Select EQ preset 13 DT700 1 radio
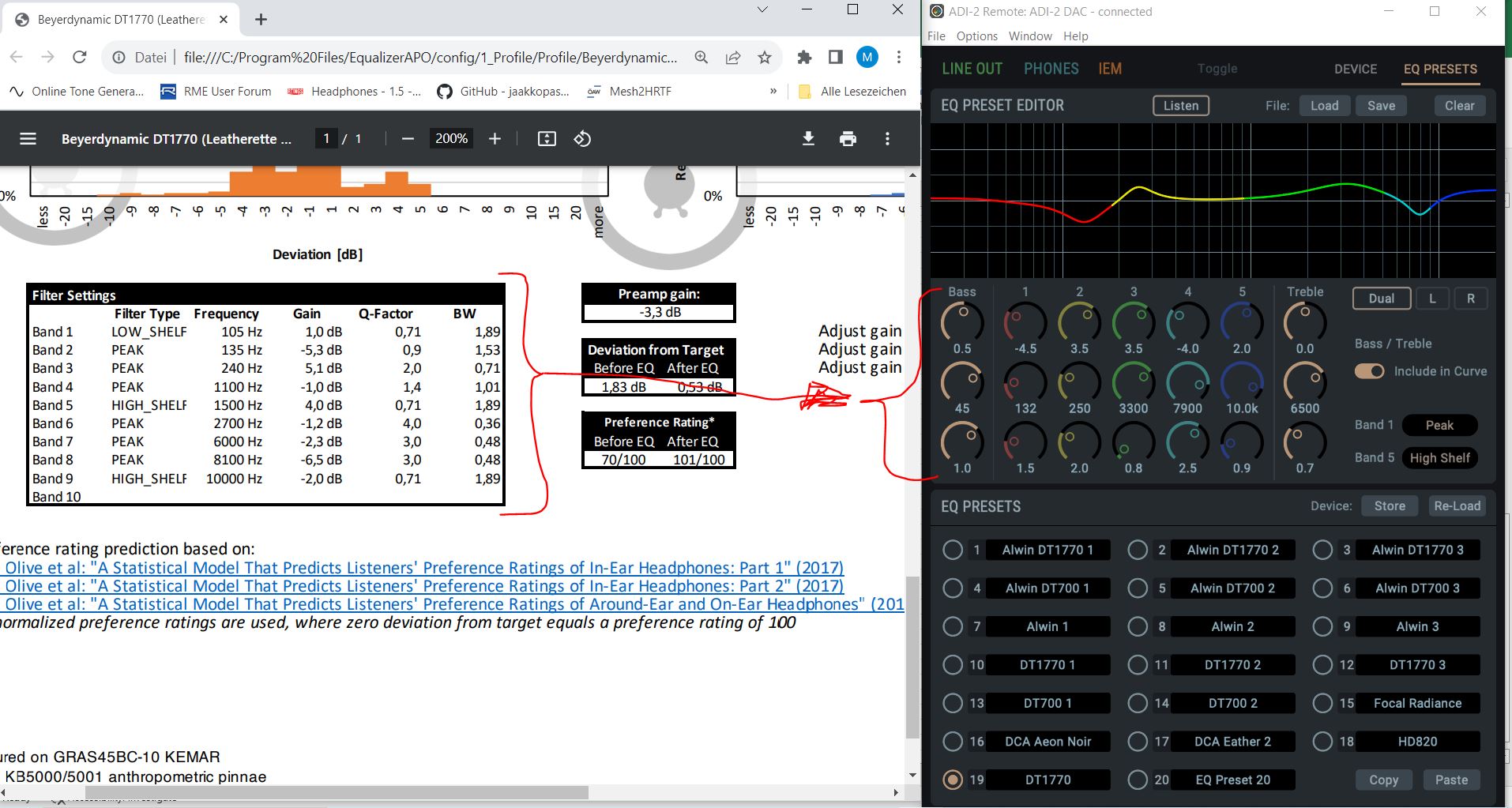 pyautogui.click(x=953, y=703)
